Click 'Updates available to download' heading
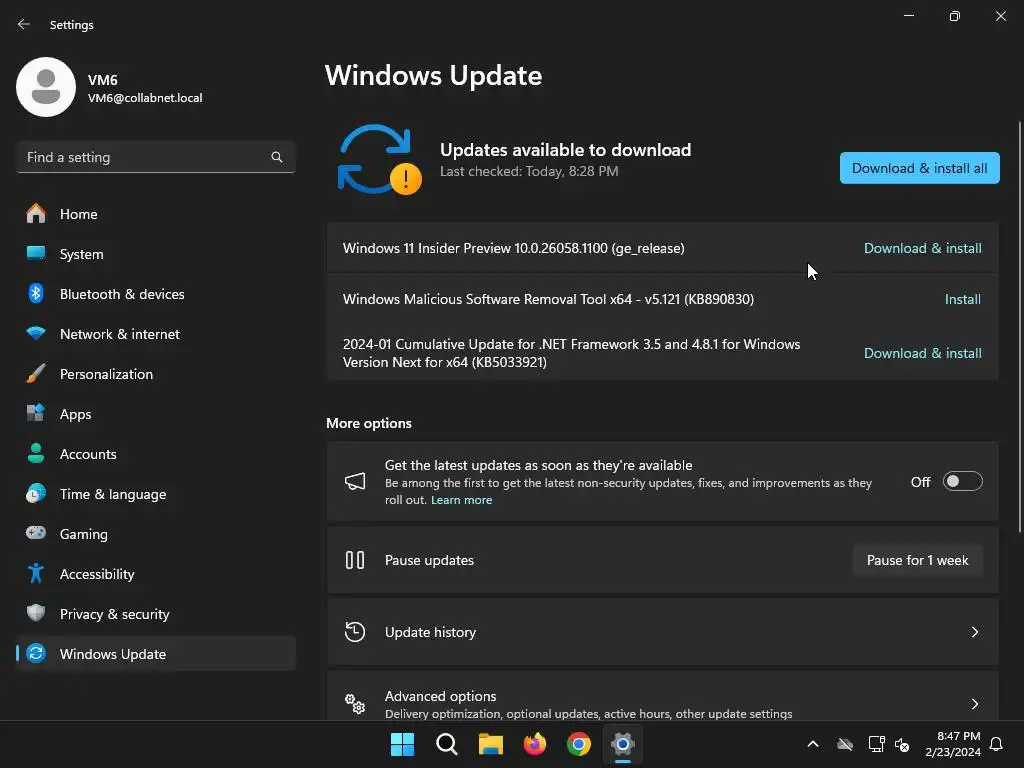Image resolution: width=1024 pixels, height=768 pixels. [x=566, y=150]
